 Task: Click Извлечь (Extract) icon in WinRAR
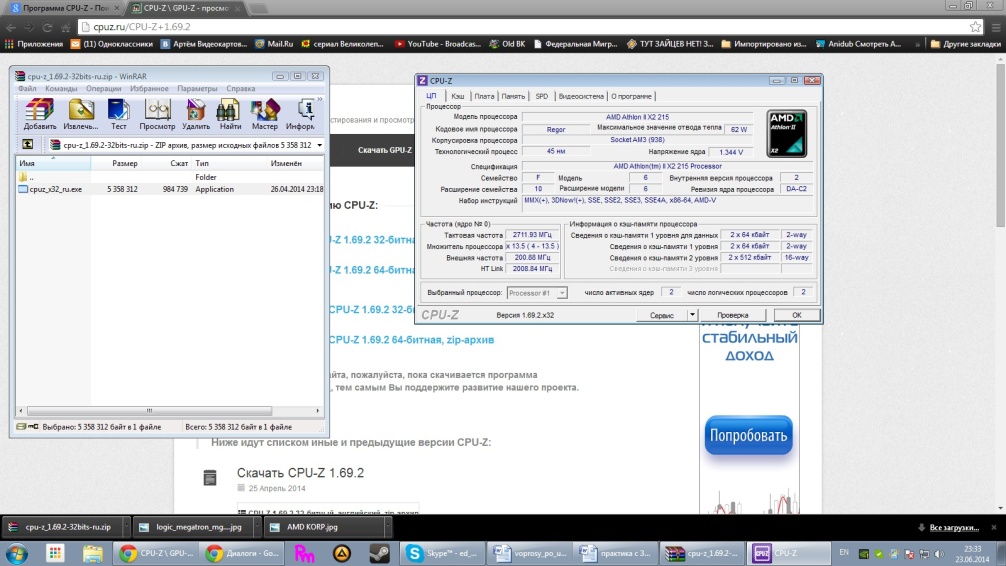click(x=81, y=114)
